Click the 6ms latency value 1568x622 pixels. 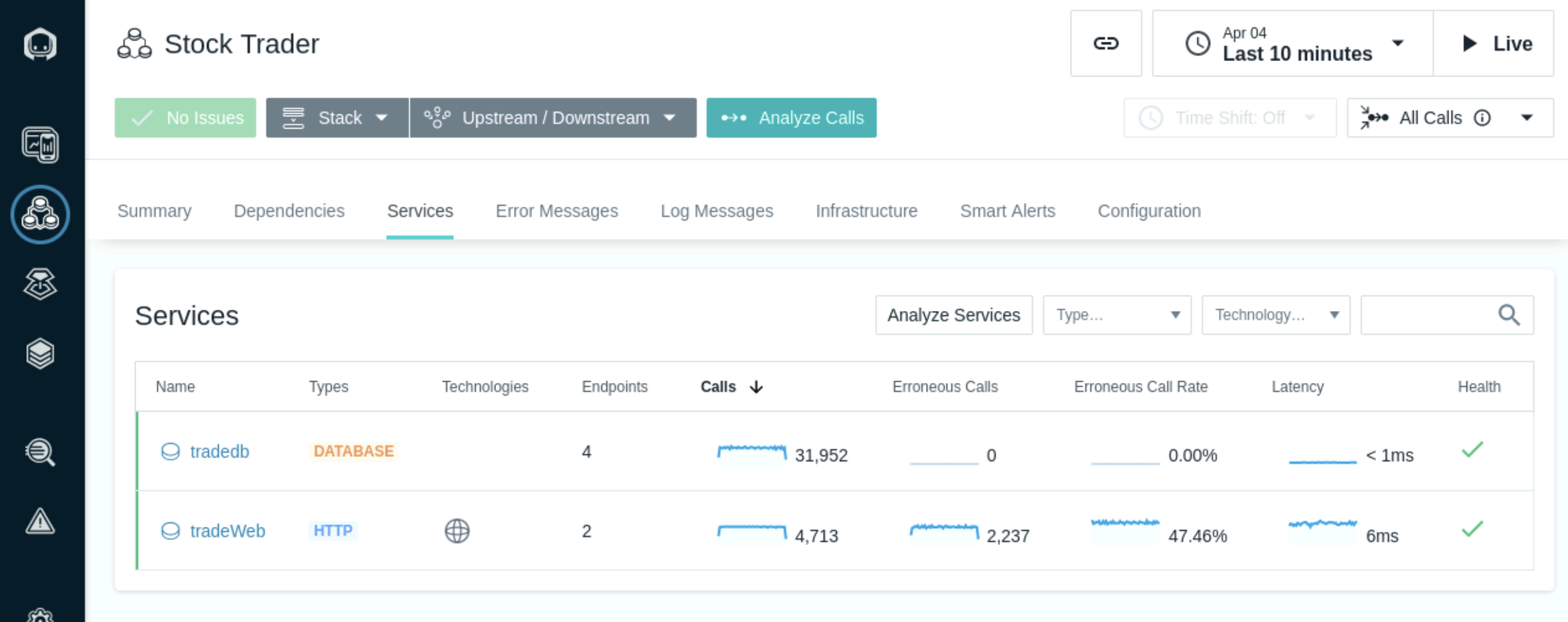1382,535
